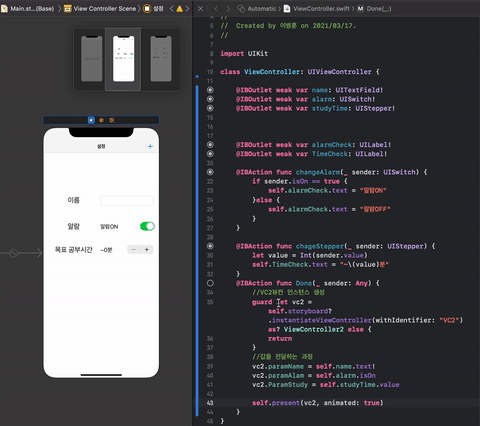Click the 설정 navigation title
This screenshot has height=426, width=480.
(x=101, y=146)
